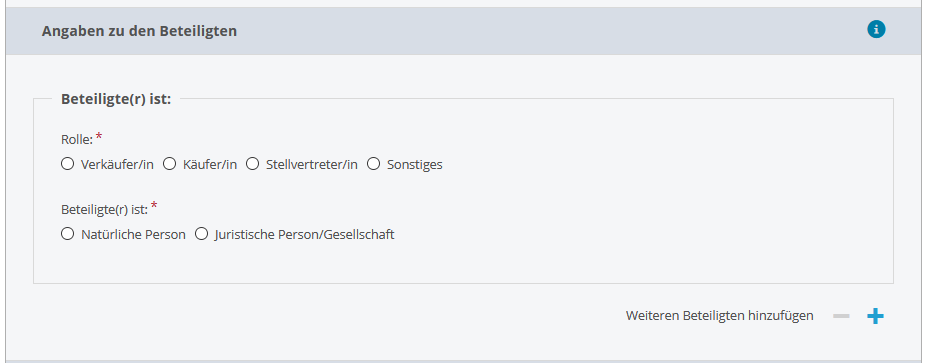Click the bold Beteiligte(r) ist legend

pos(116,99)
